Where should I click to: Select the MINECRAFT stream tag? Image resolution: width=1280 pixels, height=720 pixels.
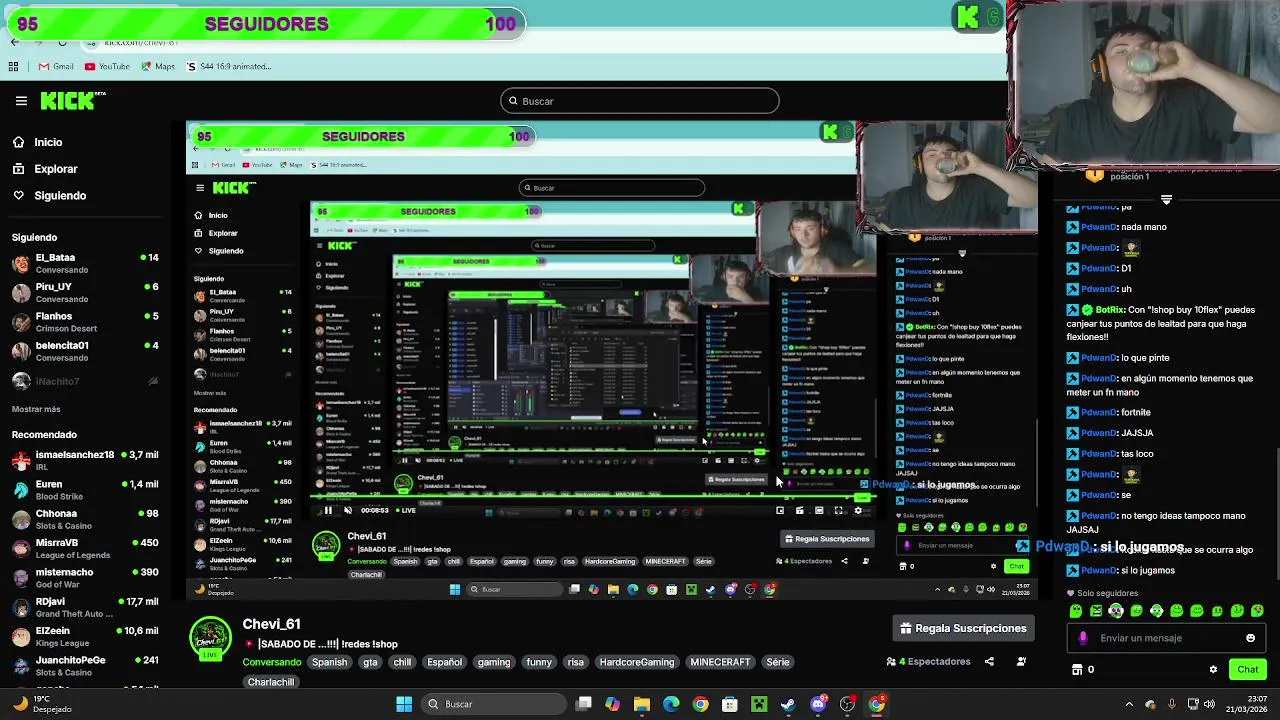coord(720,662)
